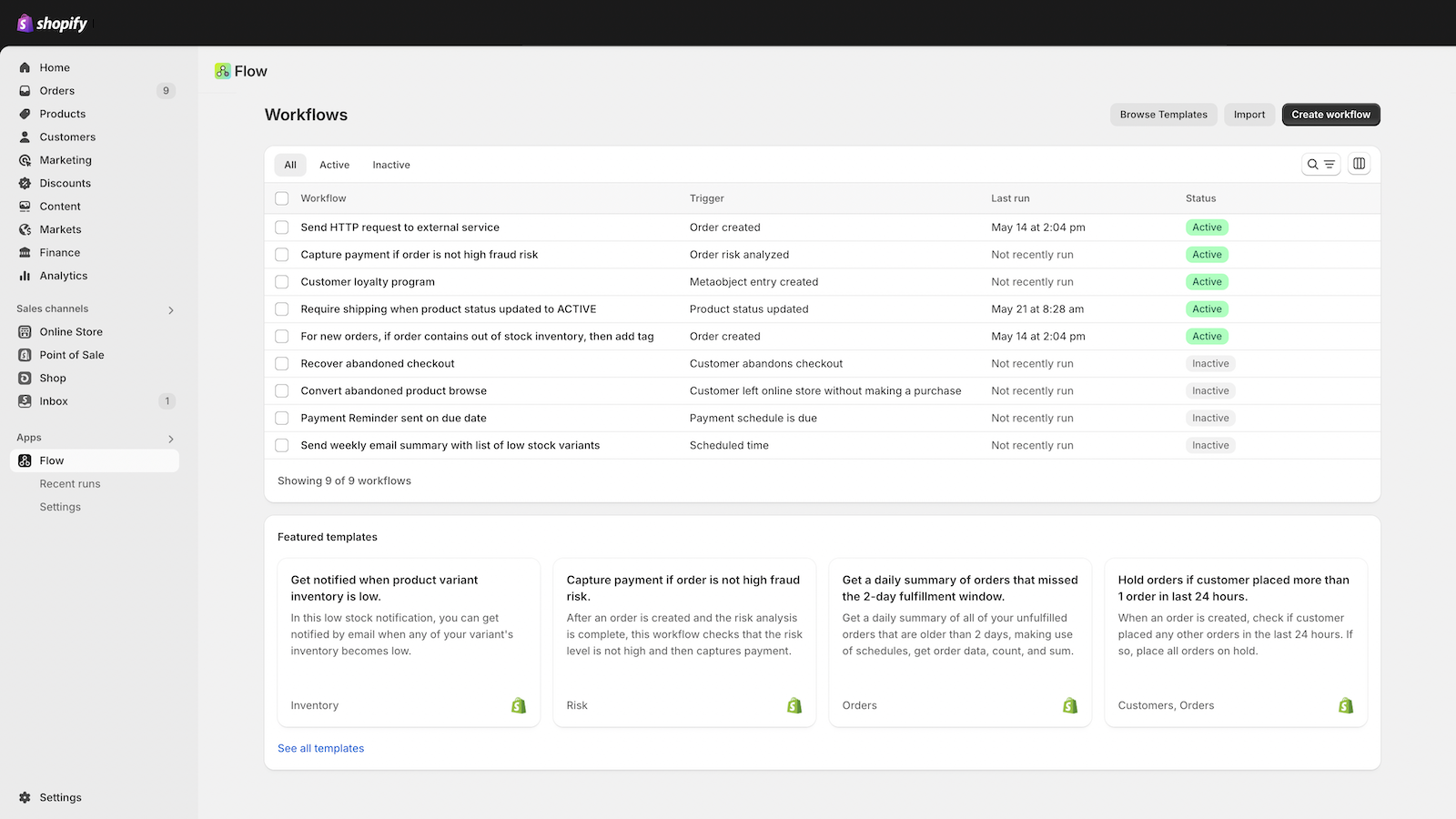Screen dimensions: 1456x819
Task: Expand the Sales channels chevron
Action: tap(170, 310)
